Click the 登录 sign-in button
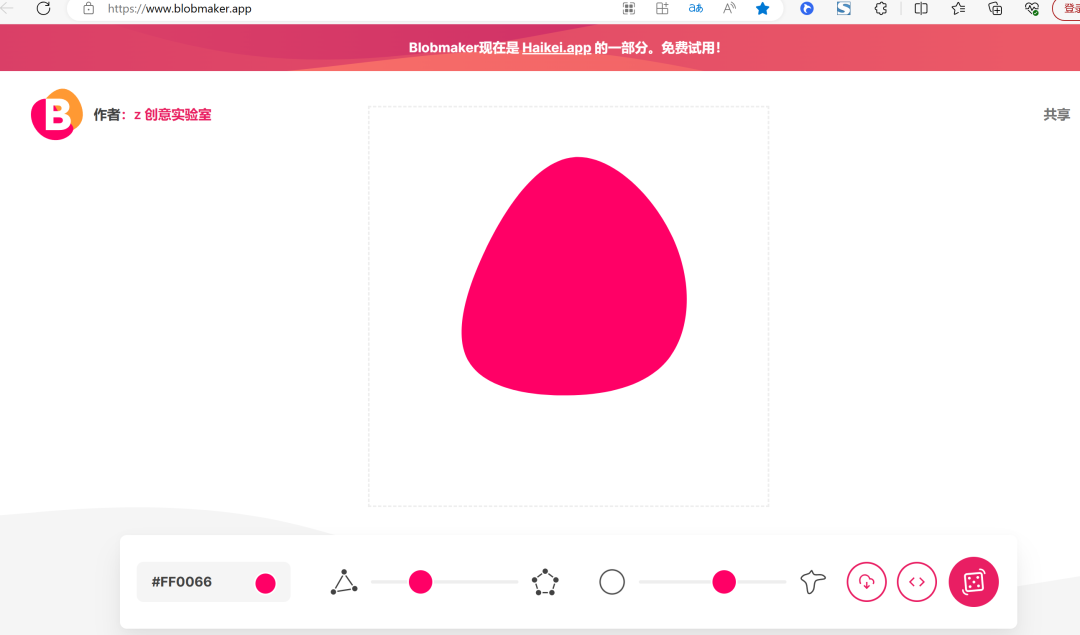 tap(1069, 8)
